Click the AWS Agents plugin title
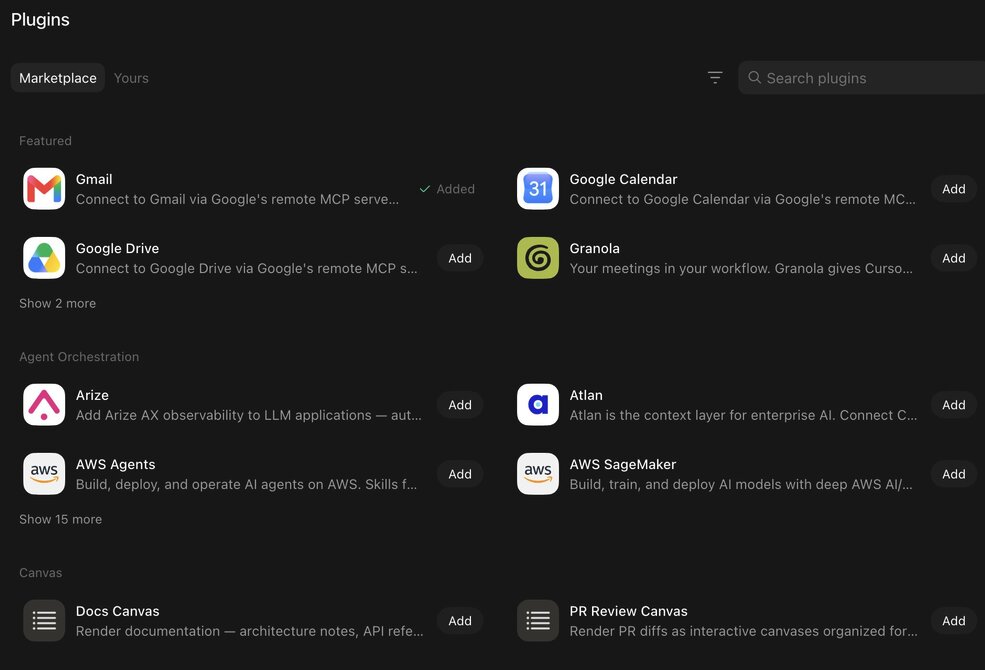 point(115,464)
